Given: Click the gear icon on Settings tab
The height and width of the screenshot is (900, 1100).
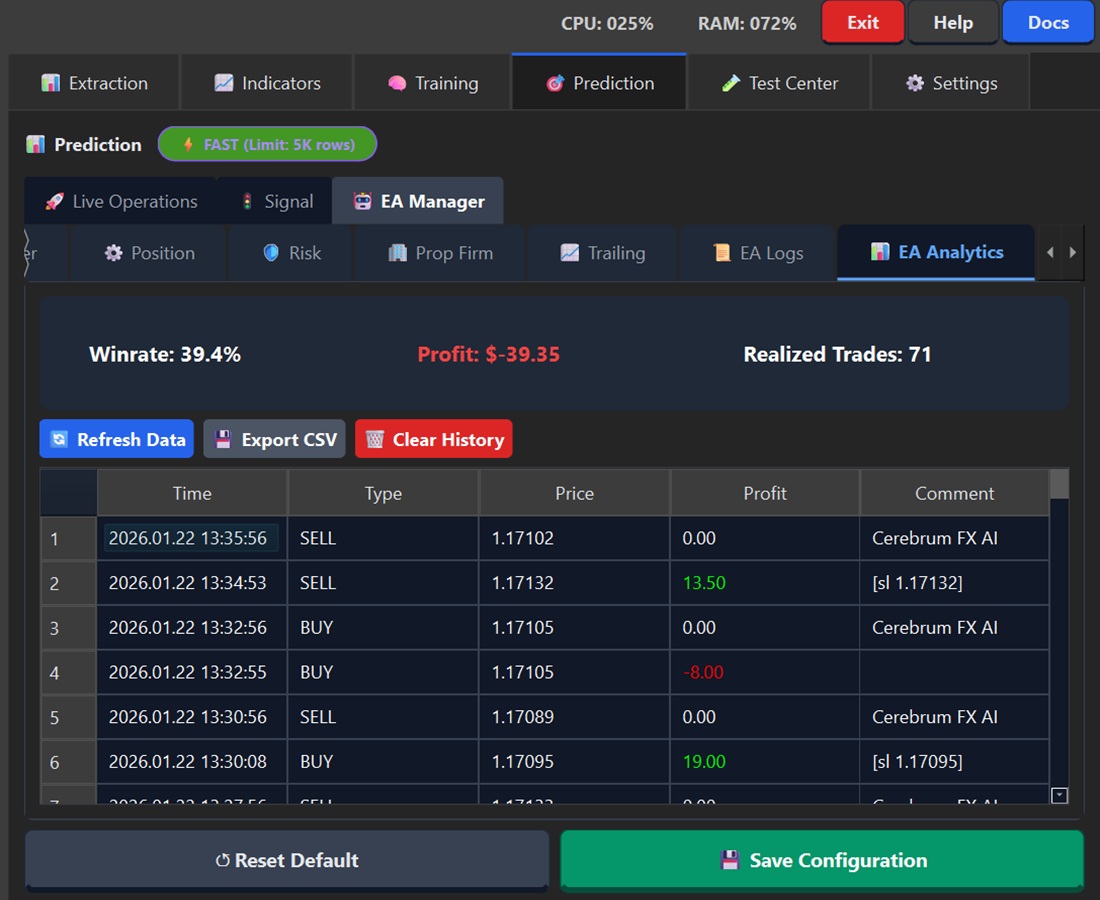Looking at the screenshot, I should click(914, 83).
